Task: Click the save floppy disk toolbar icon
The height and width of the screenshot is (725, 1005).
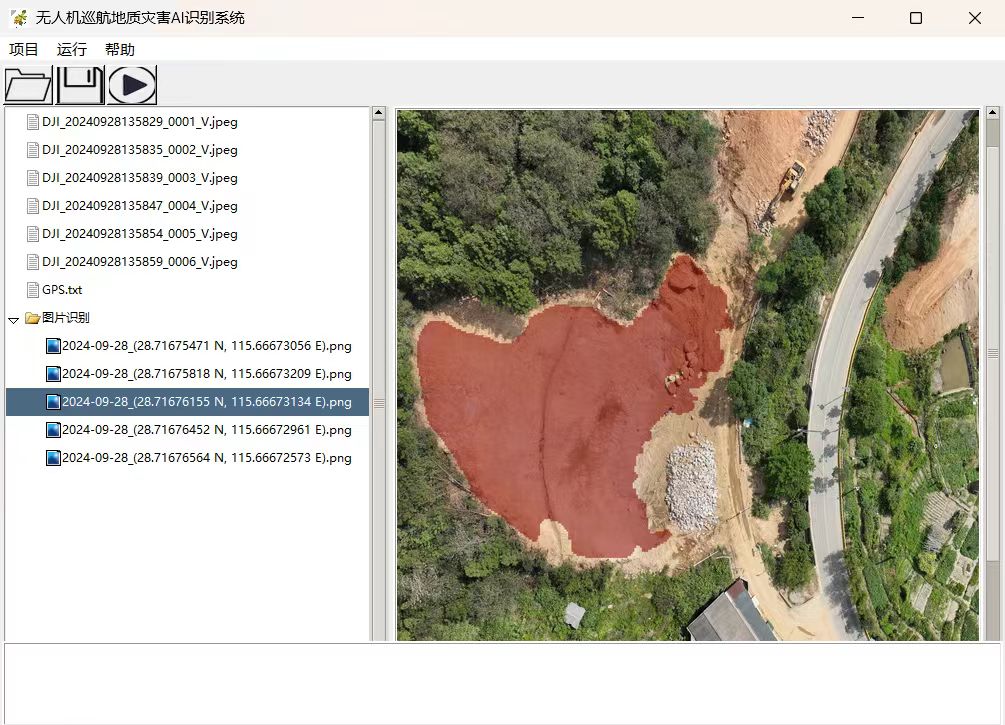Action: click(80, 85)
